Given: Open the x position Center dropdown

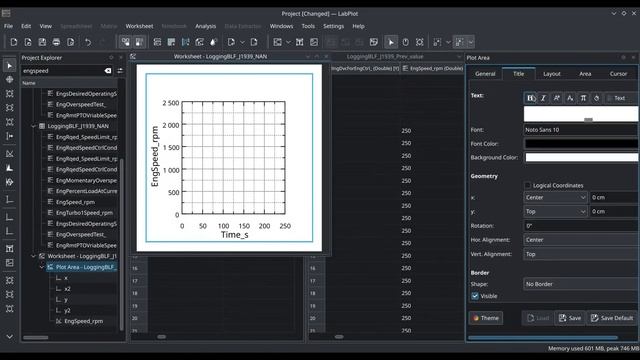Looking at the screenshot, I should coord(555,198).
